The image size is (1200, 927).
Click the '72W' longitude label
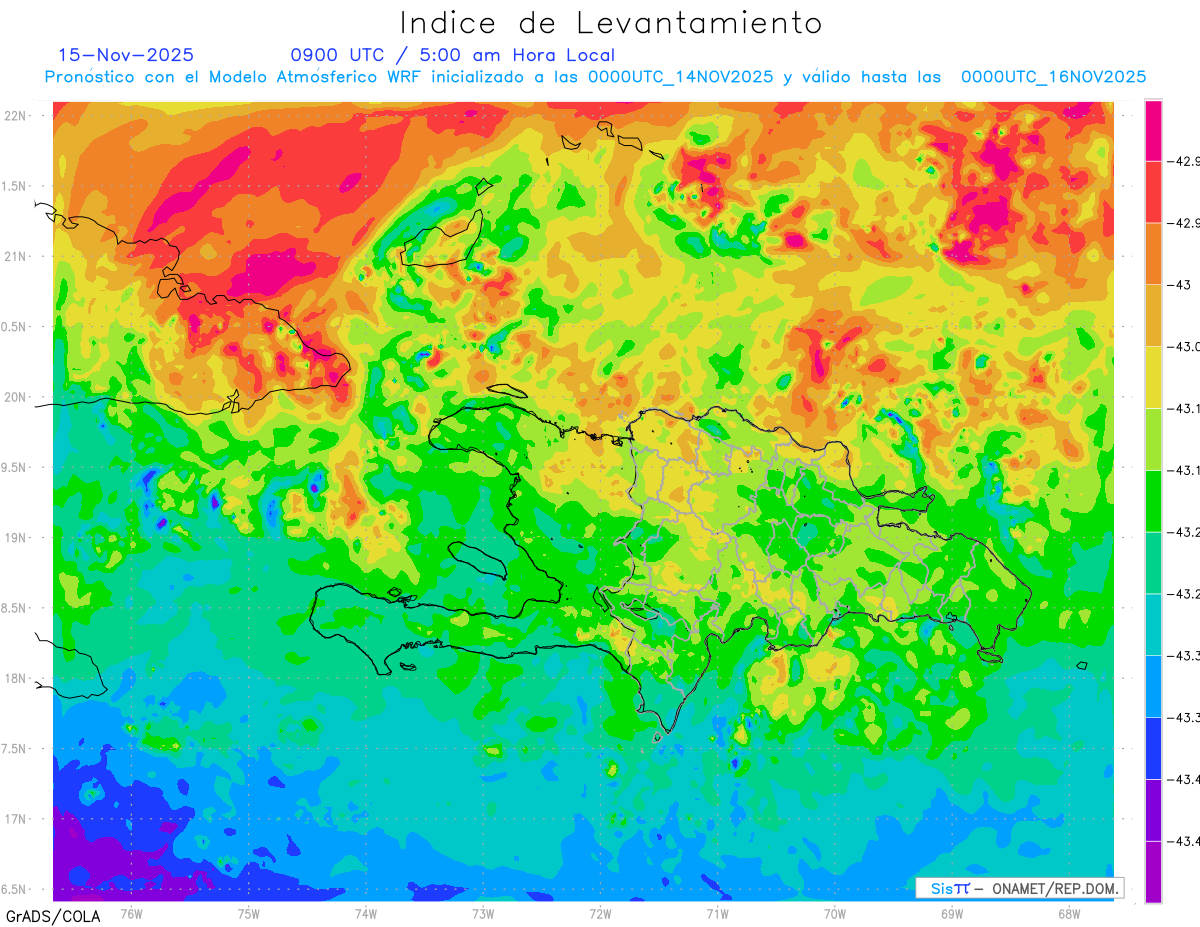click(x=600, y=913)
